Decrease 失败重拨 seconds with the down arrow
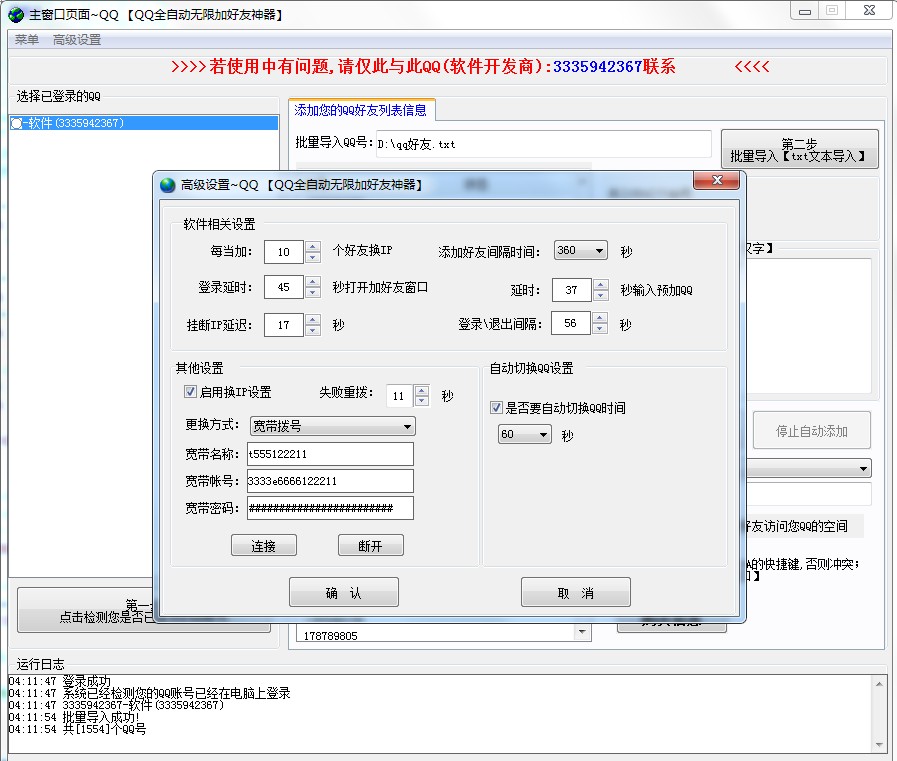Viewport: 897px width, 761px height. [x=422, y=401]
